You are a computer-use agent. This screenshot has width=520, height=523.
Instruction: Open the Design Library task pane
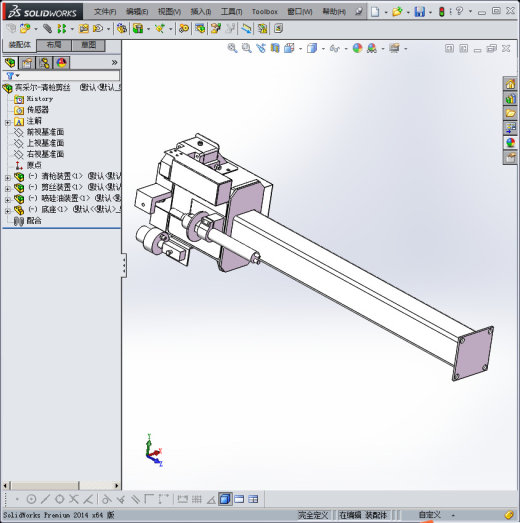pos(510,99)
